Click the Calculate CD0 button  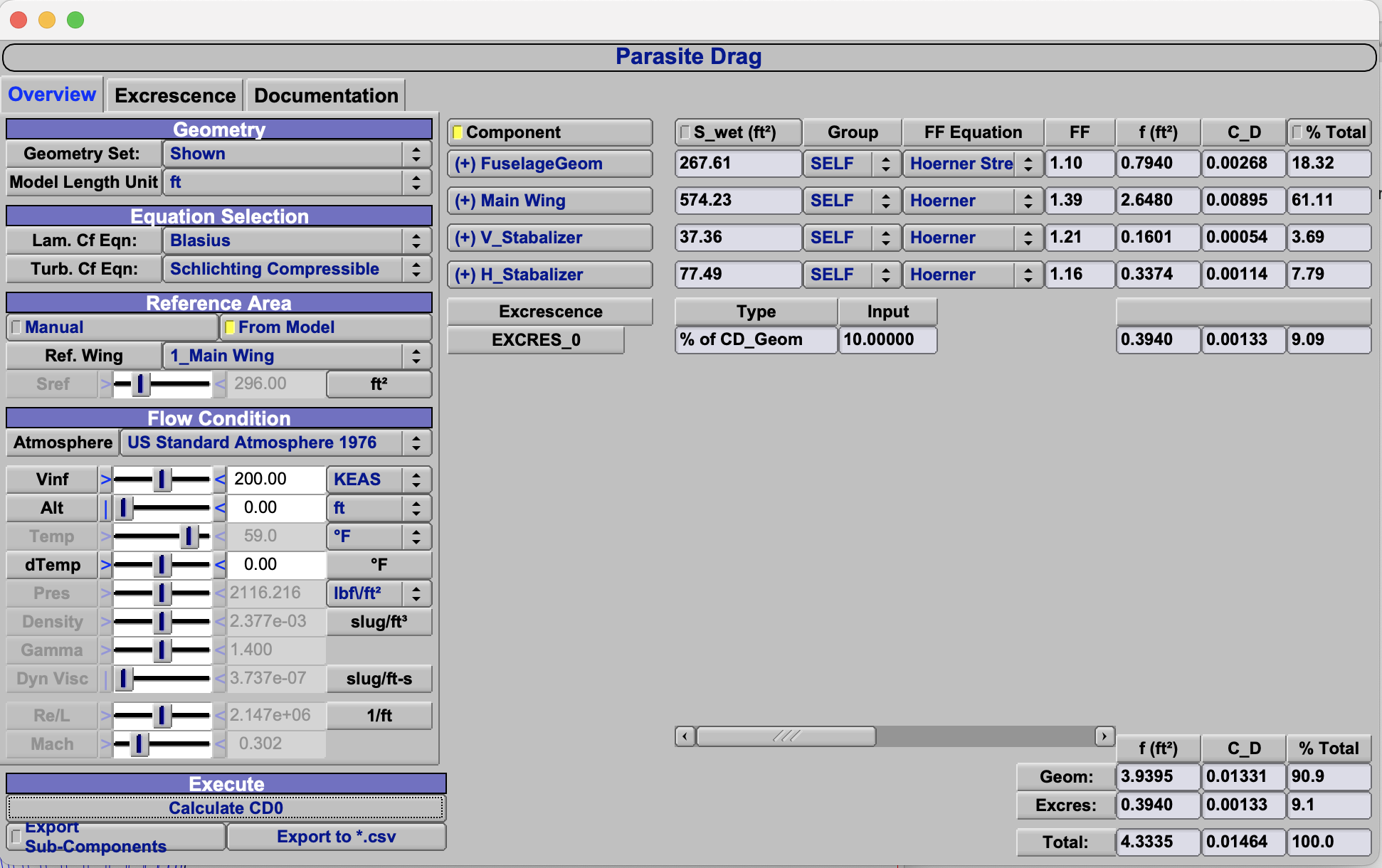point(226,808)
